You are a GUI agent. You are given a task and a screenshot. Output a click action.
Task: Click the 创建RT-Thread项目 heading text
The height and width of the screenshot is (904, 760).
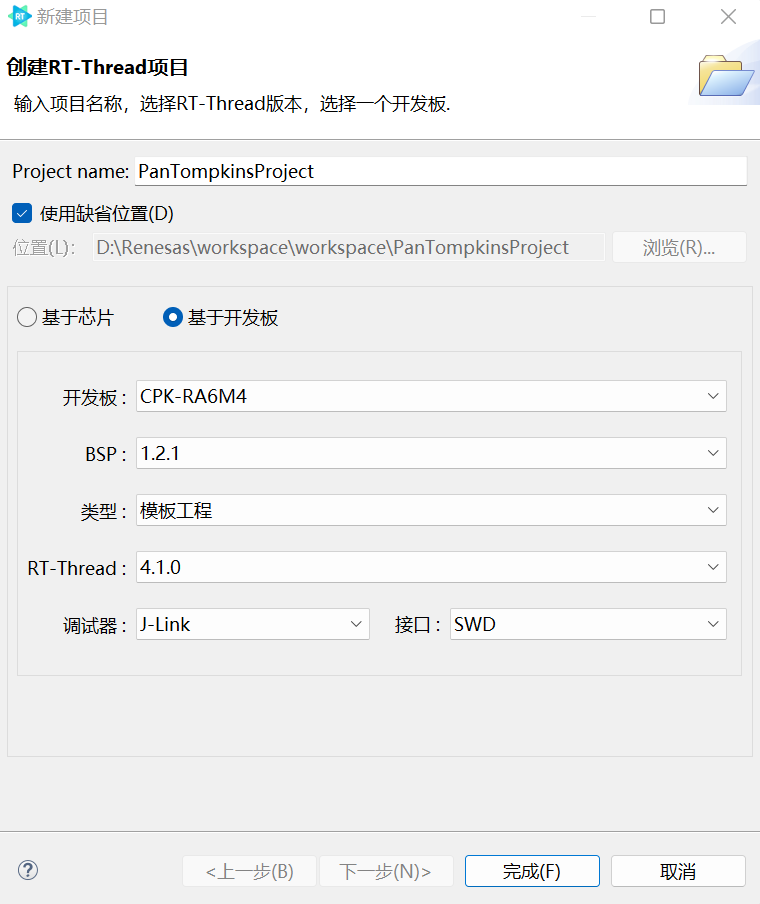coord(97,67)
